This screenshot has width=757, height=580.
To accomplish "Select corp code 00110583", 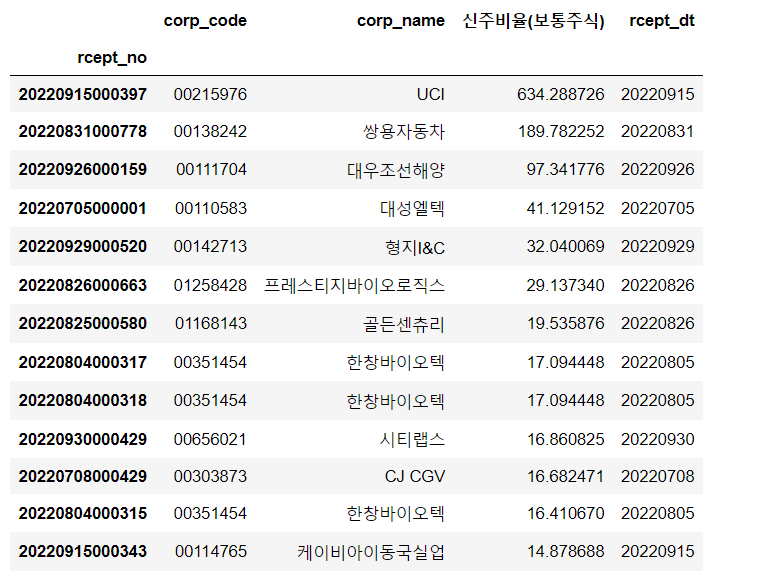I will (211, 208).
